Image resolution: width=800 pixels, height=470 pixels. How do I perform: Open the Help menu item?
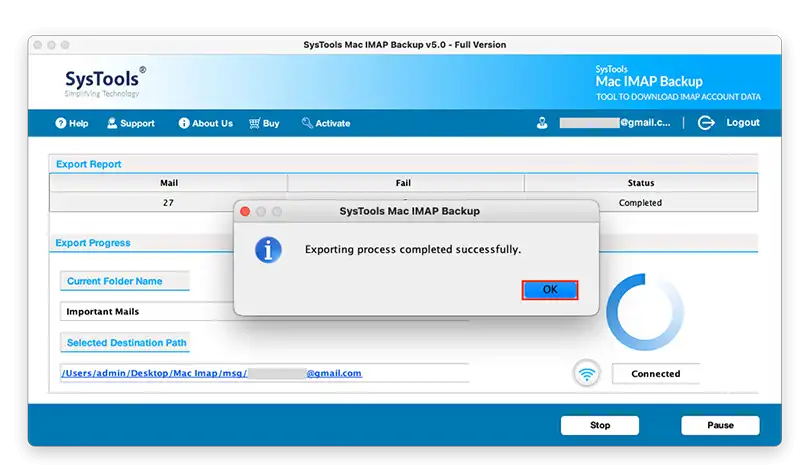71,123
